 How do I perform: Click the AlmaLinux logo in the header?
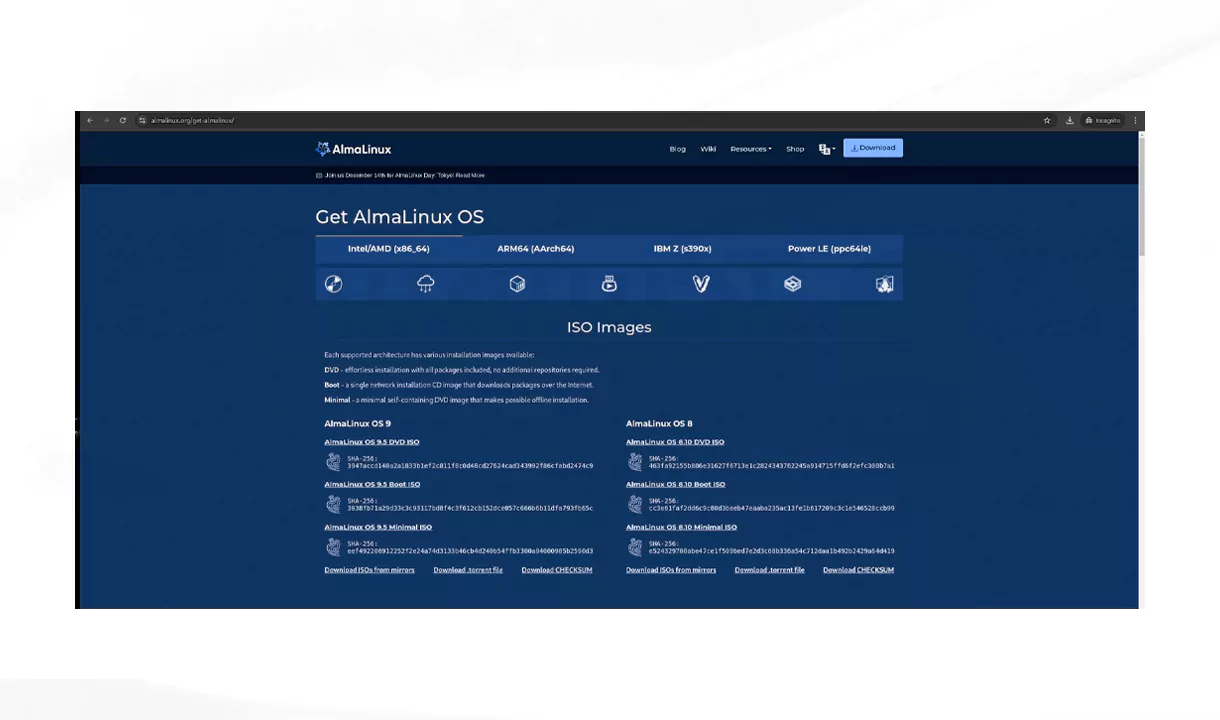click(353, 149)
